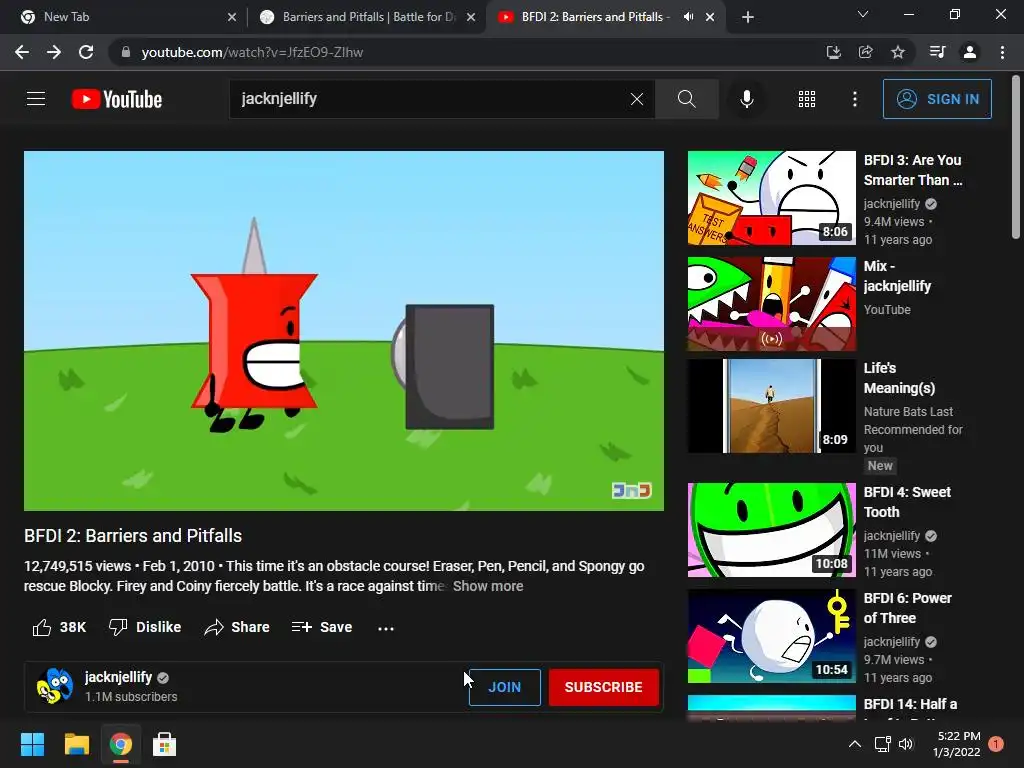Viewport: 1024px width, 768px height.
Task: Open the YouTube apps grid icon
Action: click(807, 99)
